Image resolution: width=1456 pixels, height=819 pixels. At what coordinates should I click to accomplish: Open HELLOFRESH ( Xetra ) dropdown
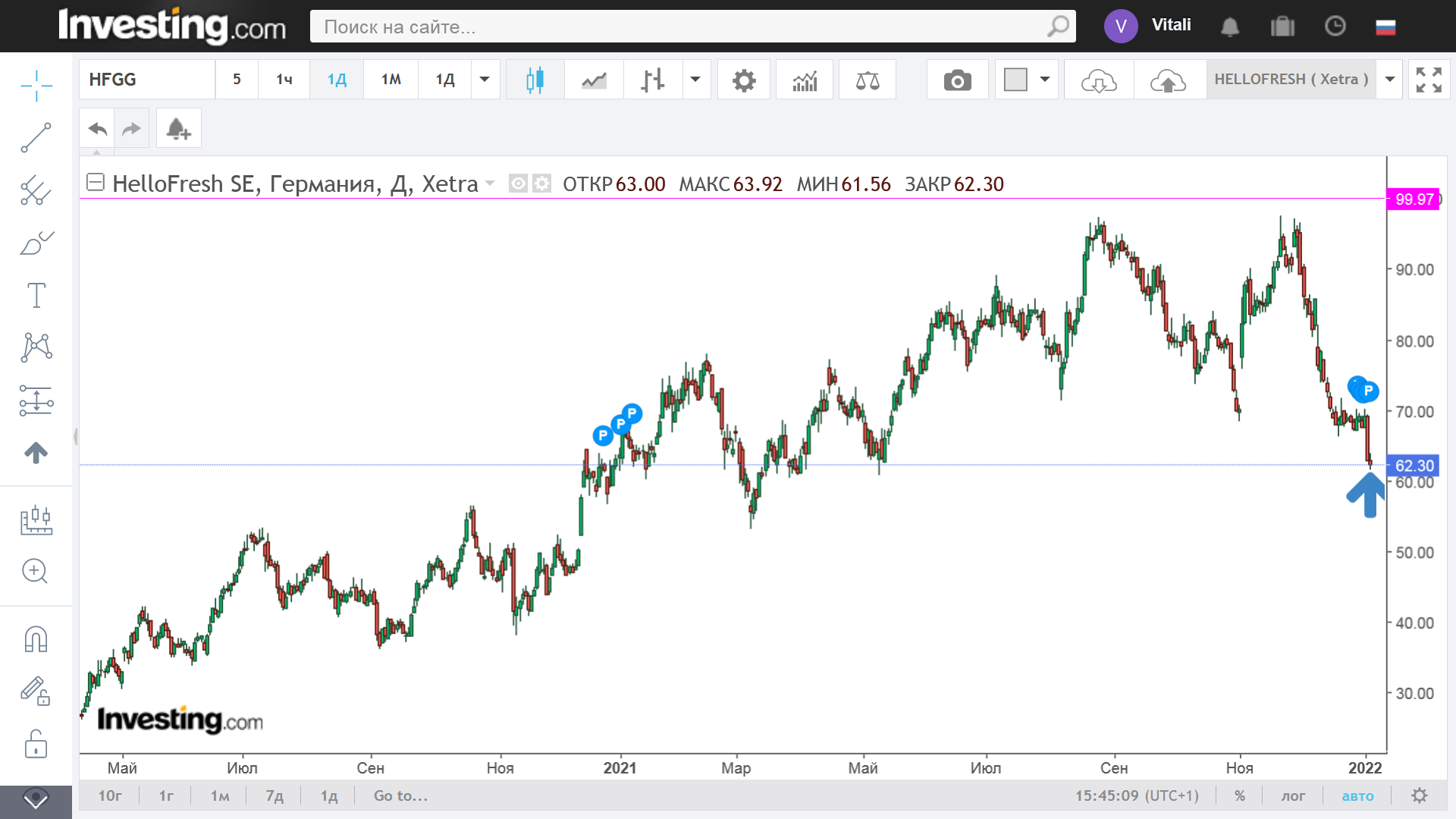(1390, 80)
